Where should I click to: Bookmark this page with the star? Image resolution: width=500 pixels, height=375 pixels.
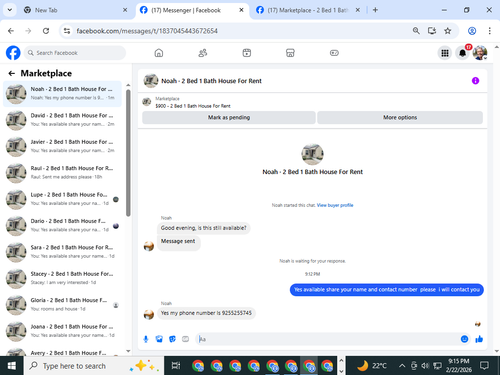(x=448, y=31)
